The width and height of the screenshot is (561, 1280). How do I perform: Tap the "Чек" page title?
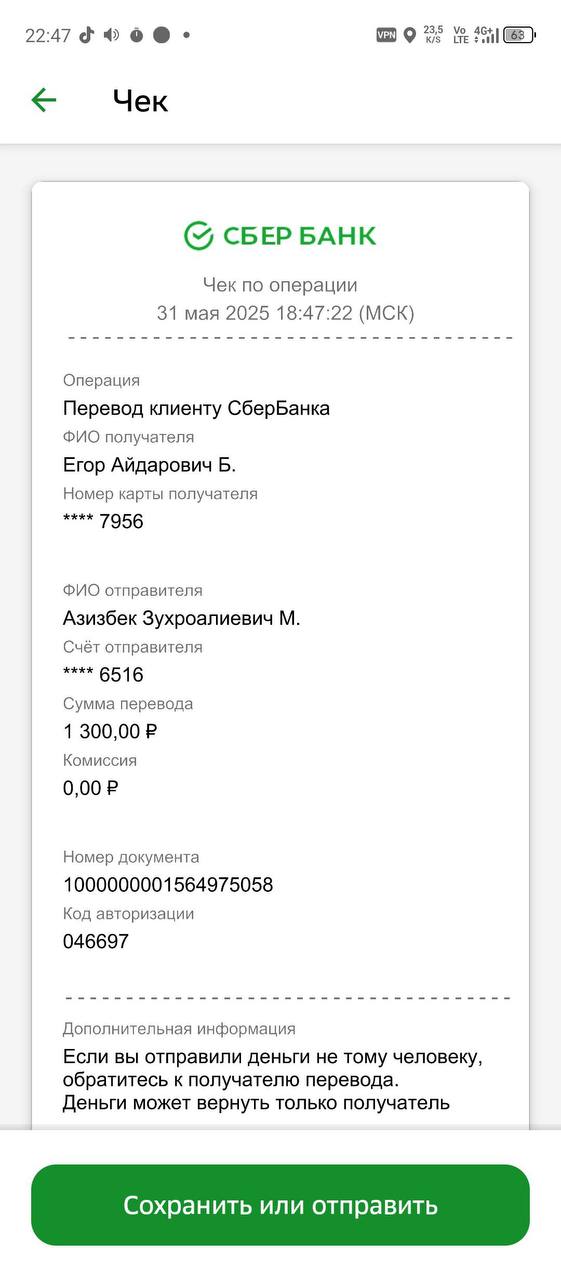[x=140, y=101]
